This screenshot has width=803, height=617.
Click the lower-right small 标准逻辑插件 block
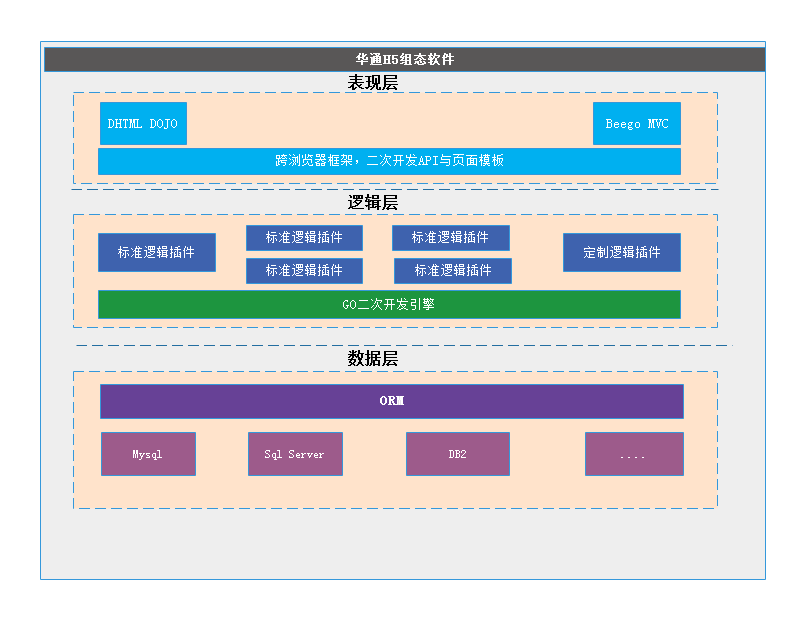(x=452, y=271)
